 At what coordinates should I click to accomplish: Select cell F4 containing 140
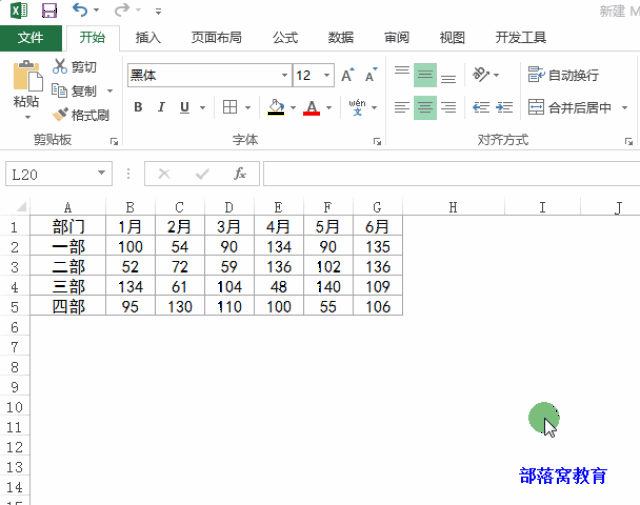click(x=328, y=287)
